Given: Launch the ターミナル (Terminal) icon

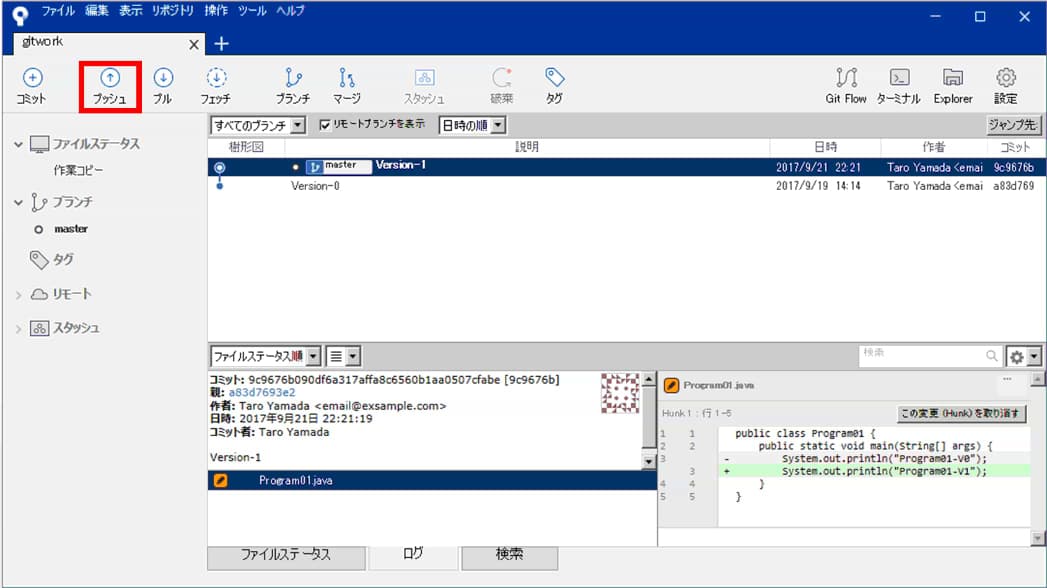Looking at the screenshot, I should click(898, 84).
